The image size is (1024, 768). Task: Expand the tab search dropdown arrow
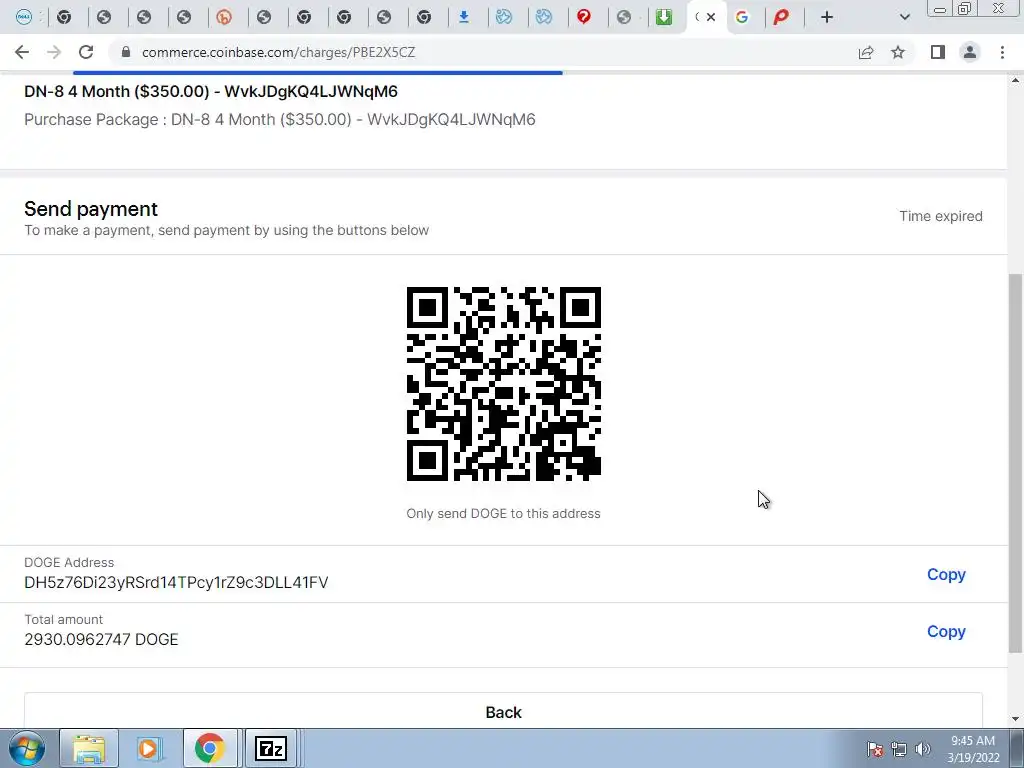pos(904,18)
